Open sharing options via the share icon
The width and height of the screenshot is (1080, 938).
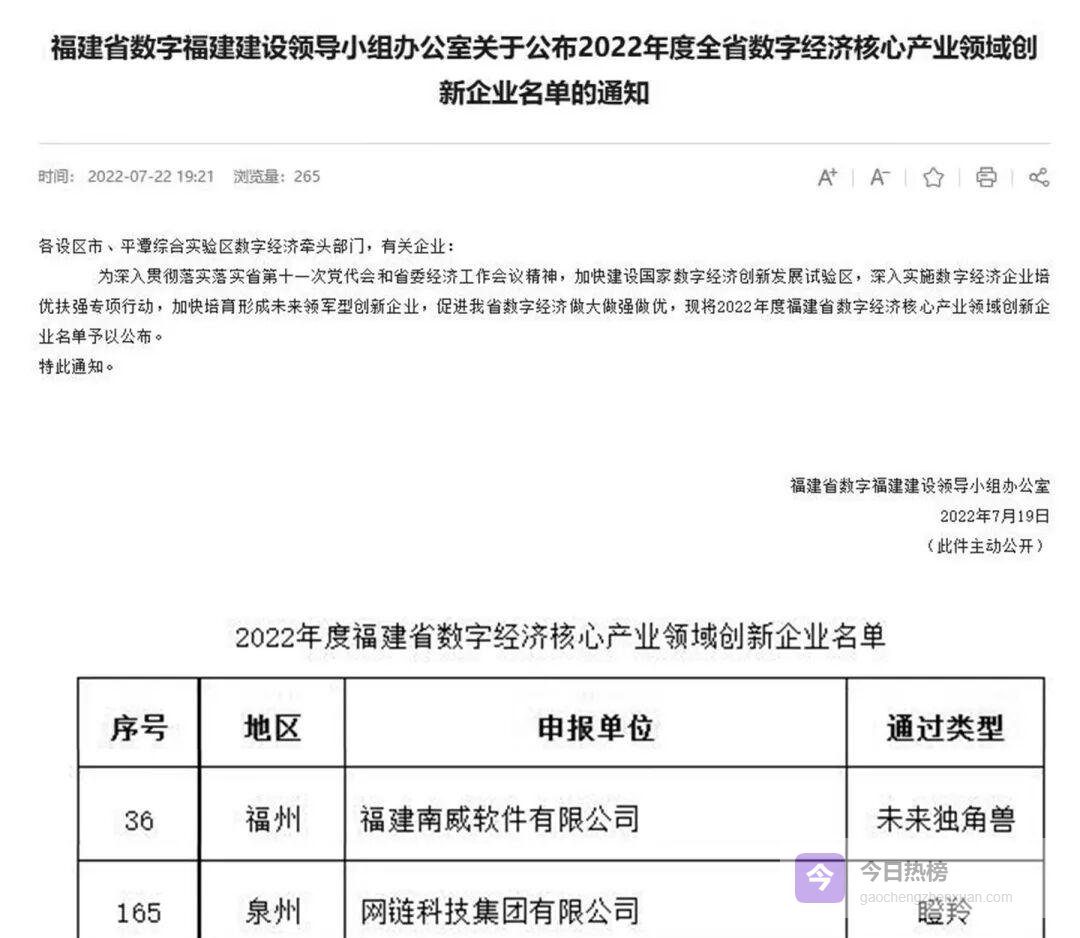click(x=1039, y=177)
